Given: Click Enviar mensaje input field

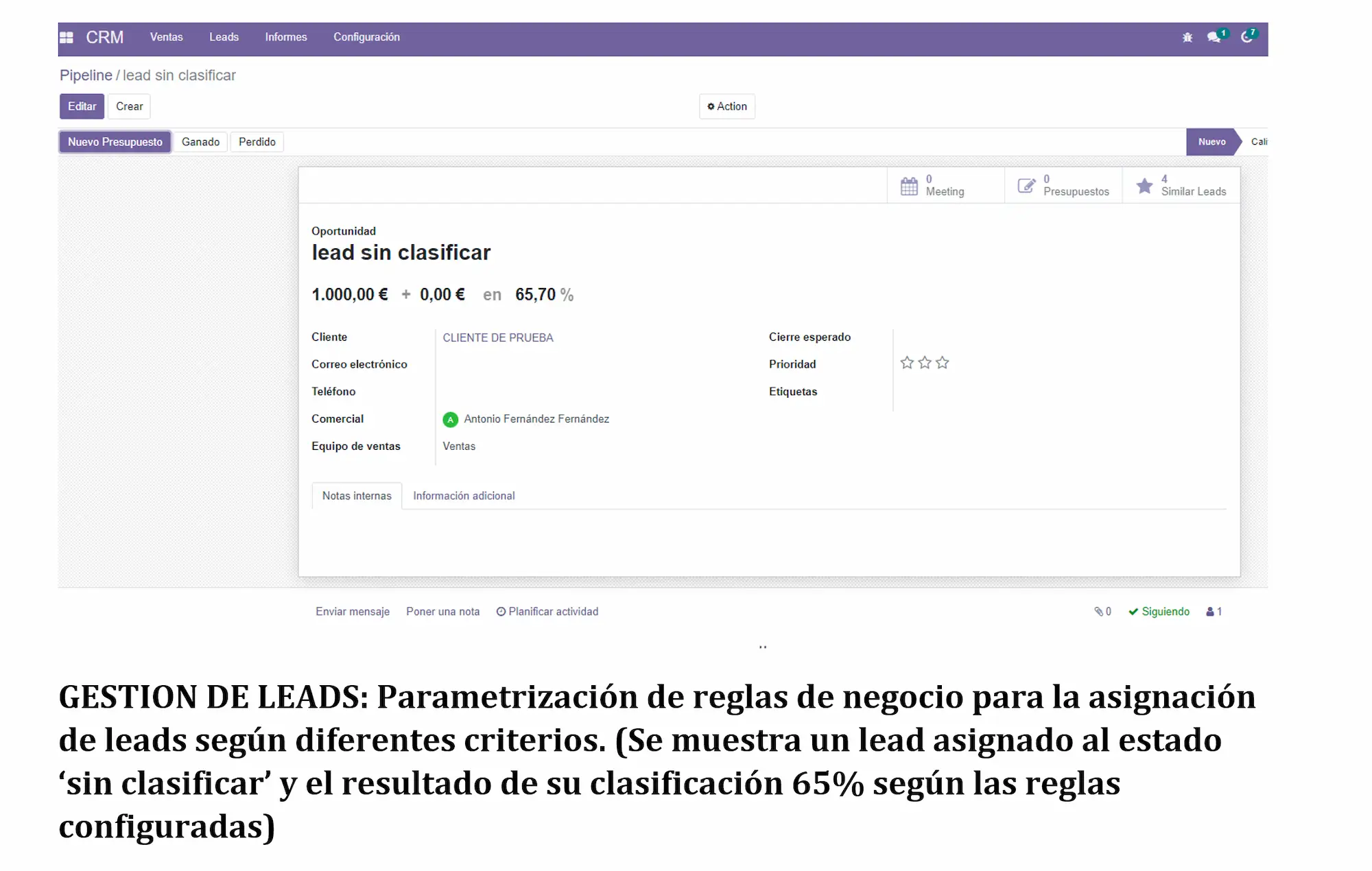Looking at the screenshot, I should 352,611.
